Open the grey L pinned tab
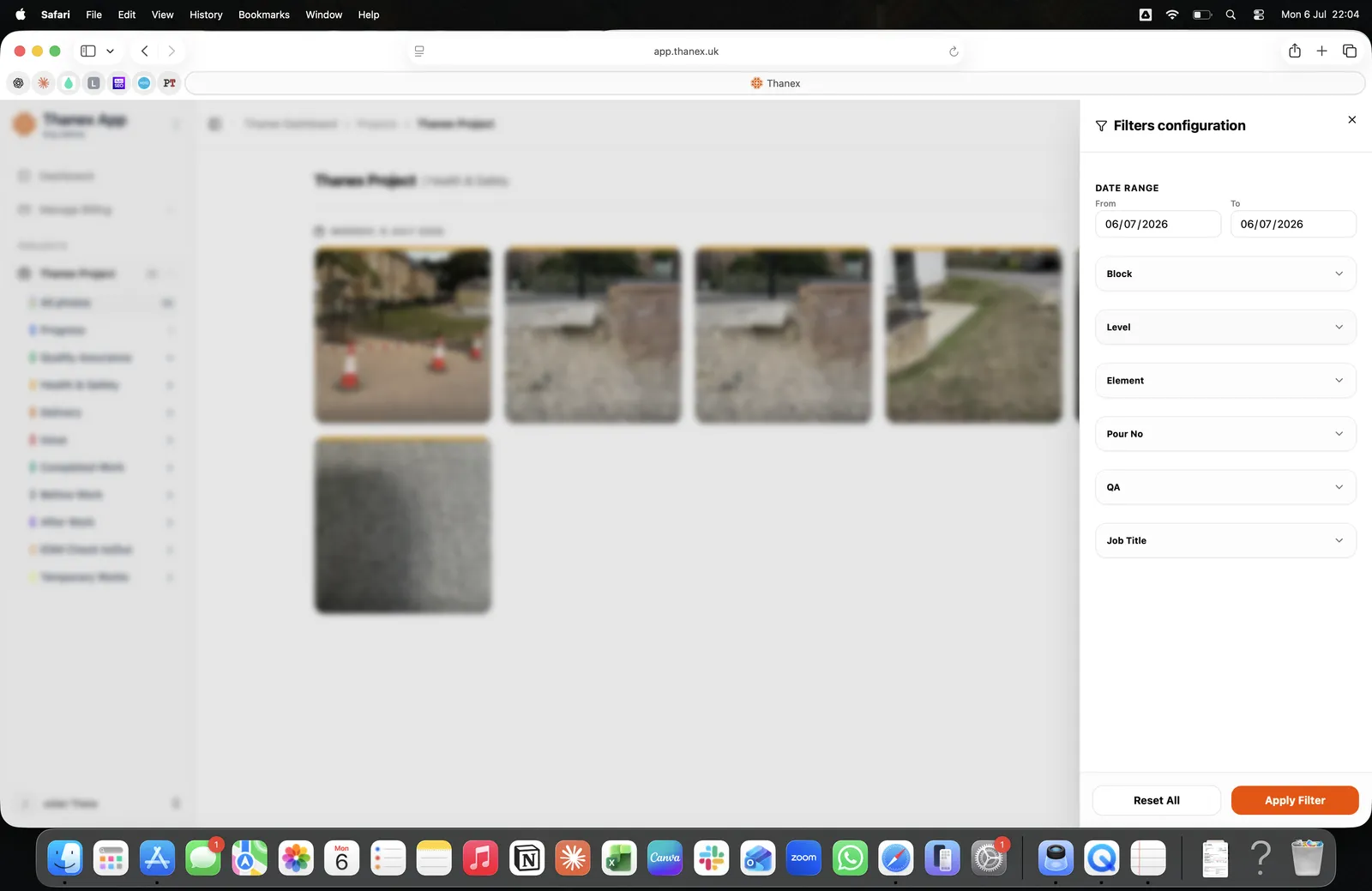Screen dimensions: 1372x891 93,83
